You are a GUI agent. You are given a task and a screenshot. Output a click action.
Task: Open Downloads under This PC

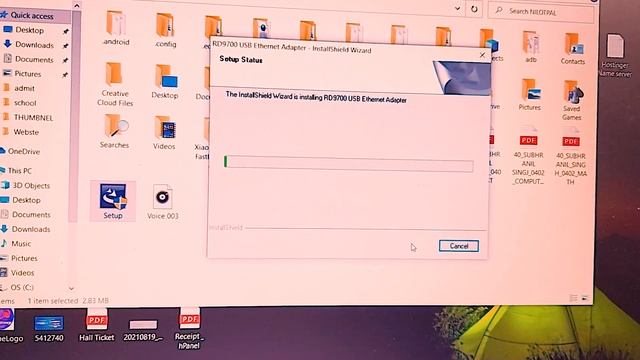click(x=31, y=229)
